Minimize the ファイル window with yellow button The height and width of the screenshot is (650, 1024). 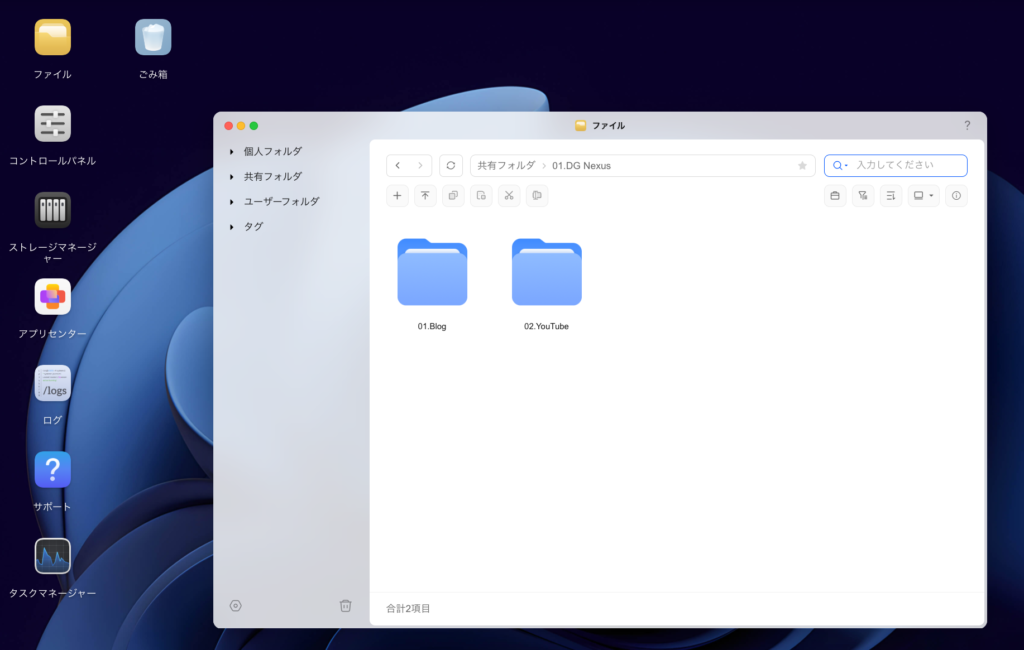coord(241,125)
